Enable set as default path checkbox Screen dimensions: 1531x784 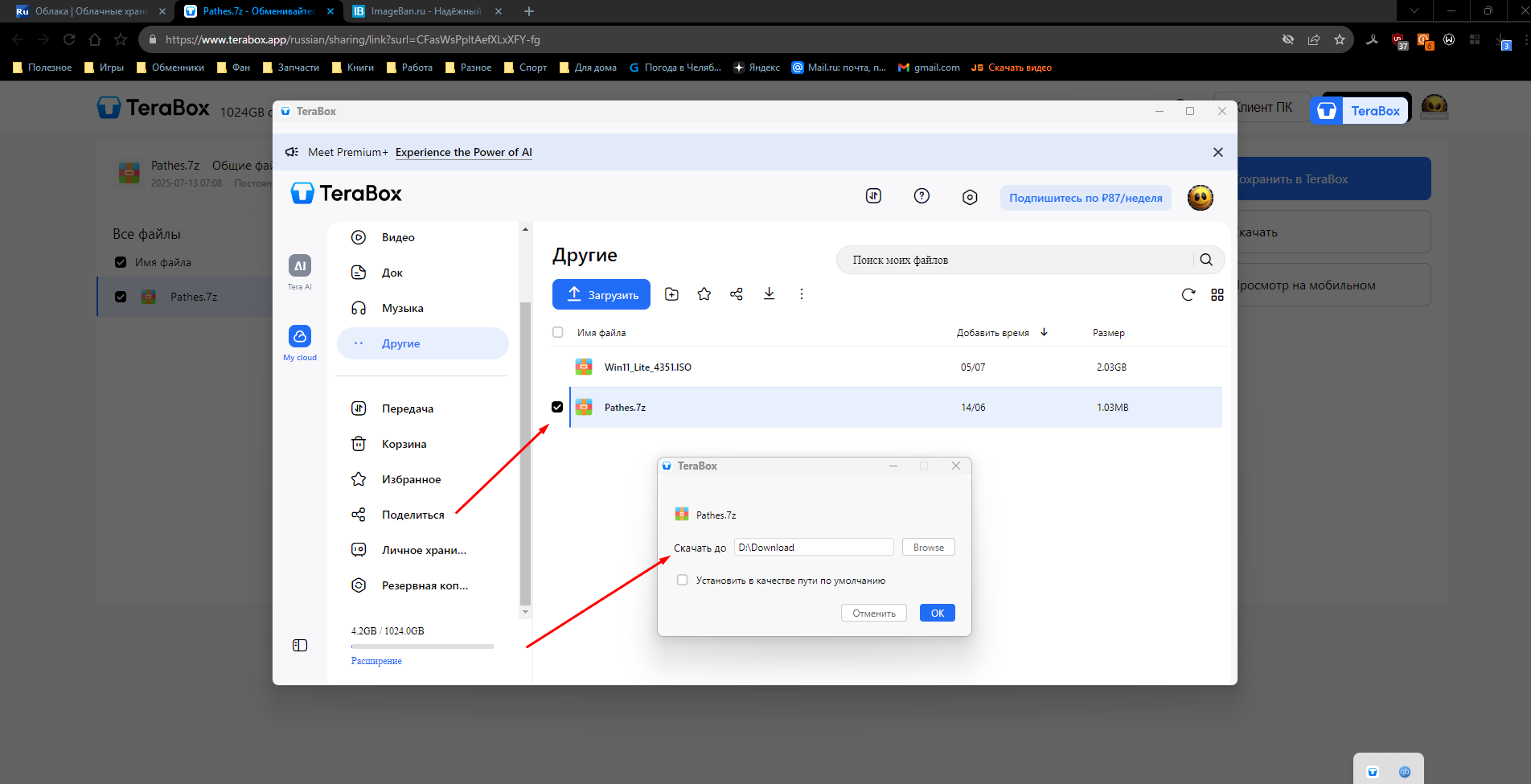[682, 580]
